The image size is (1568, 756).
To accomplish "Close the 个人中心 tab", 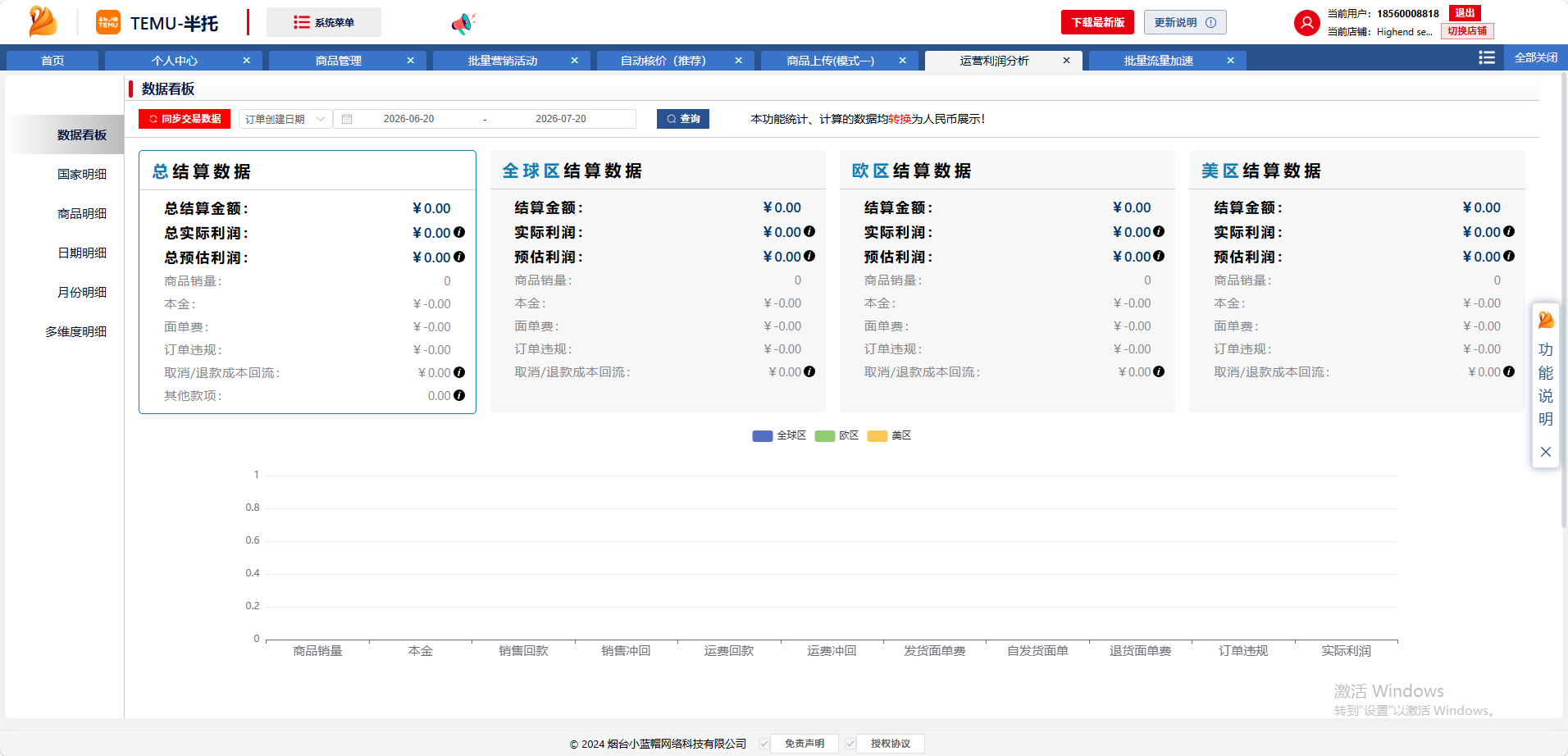I will pyautogui.click(x=246, y=60).
